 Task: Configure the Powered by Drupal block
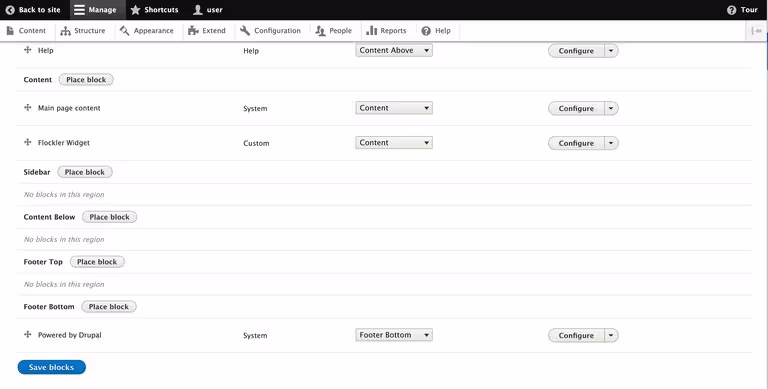click(x=576, y=336)
